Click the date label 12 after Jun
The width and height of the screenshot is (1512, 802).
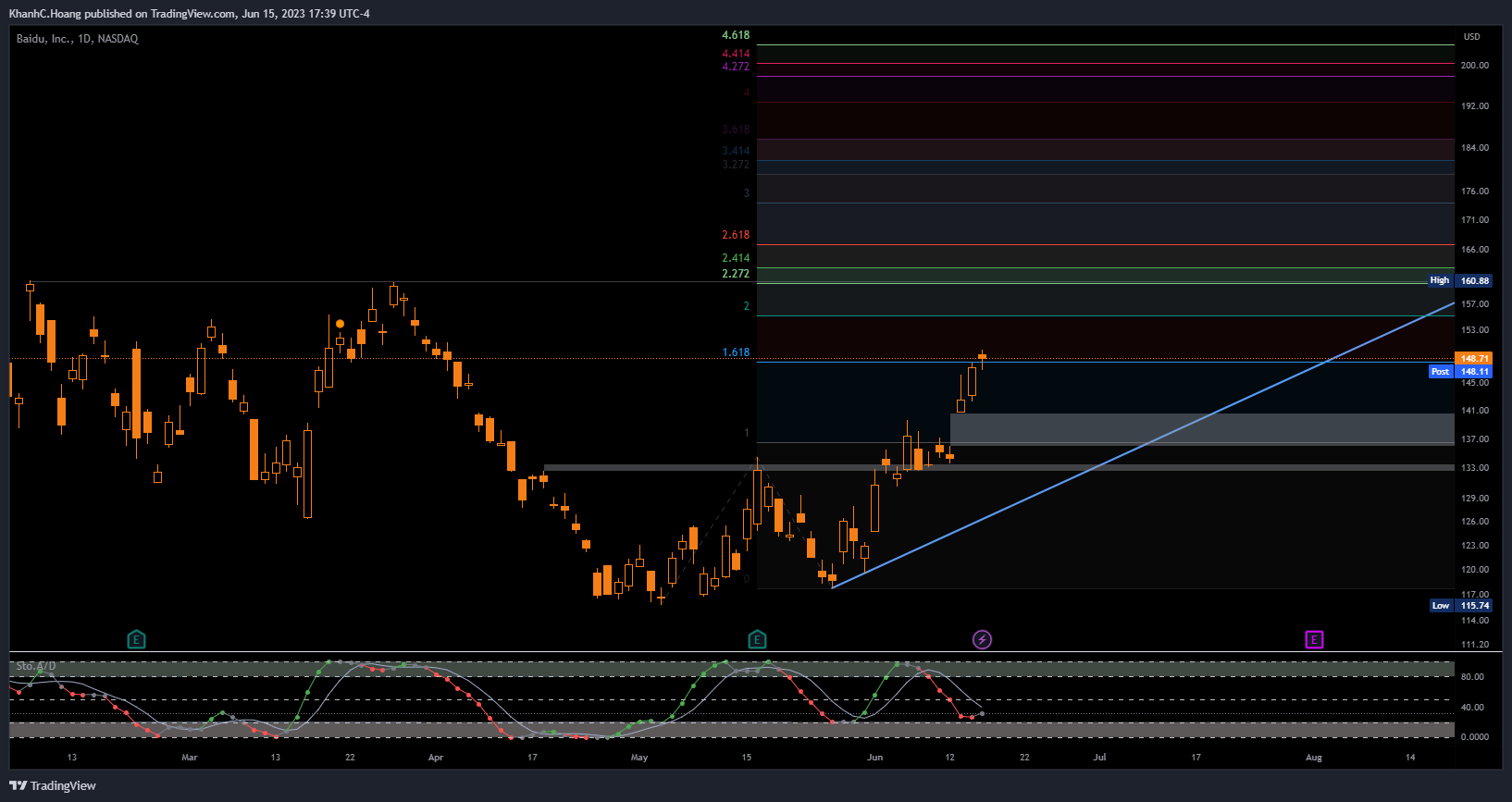click(x=949, y=758)
